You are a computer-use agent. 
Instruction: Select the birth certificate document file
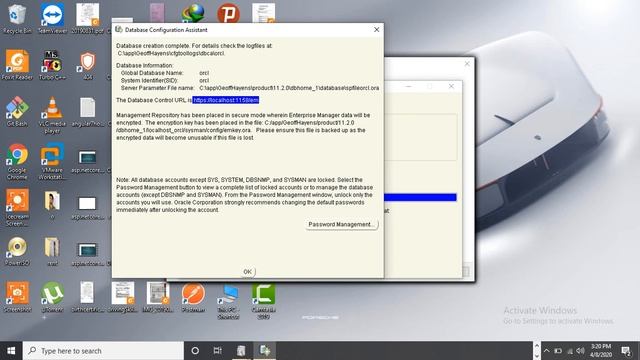click(x=87, y=297)
